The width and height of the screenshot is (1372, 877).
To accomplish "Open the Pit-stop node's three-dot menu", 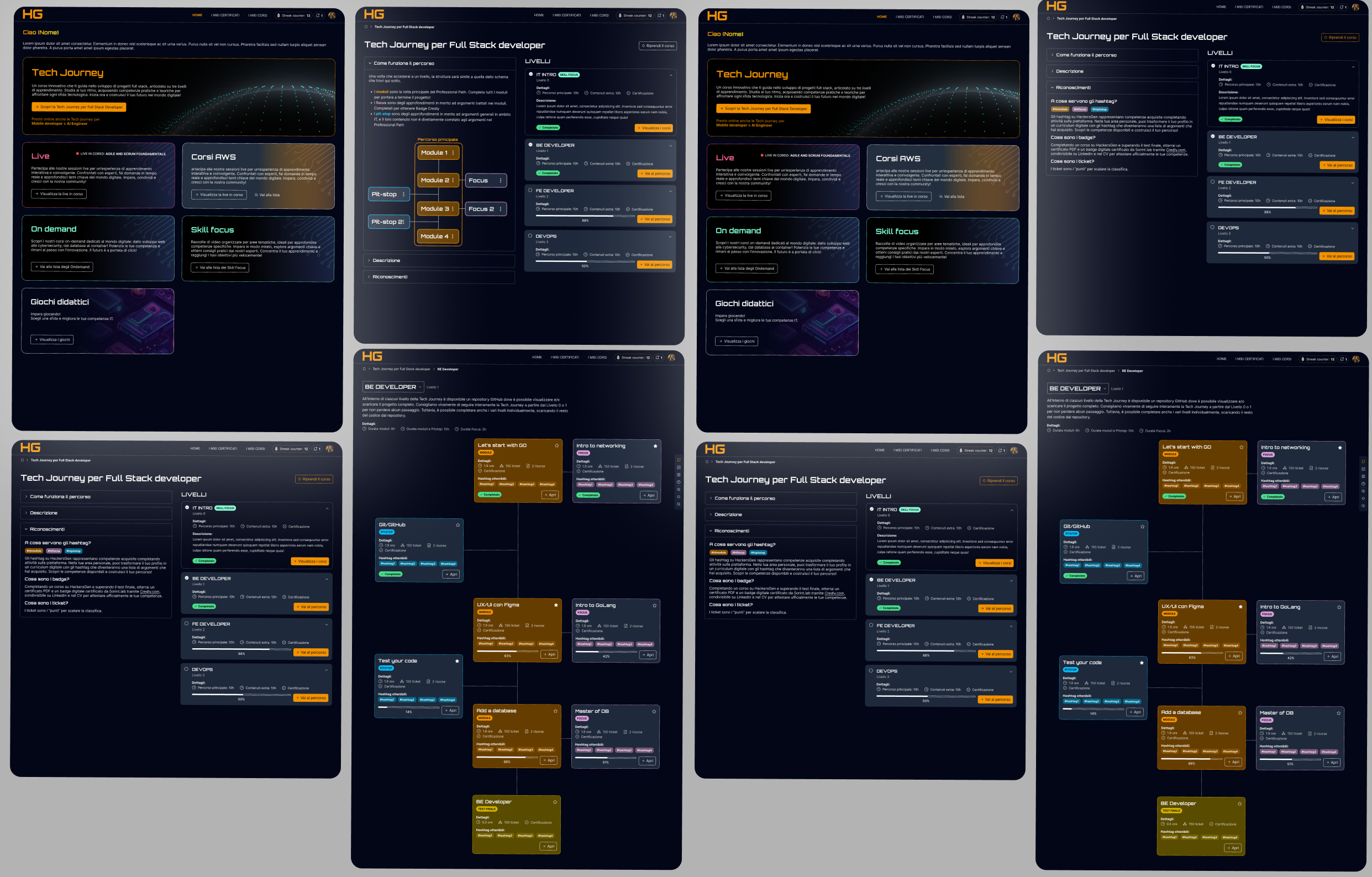I will point(403,195).
